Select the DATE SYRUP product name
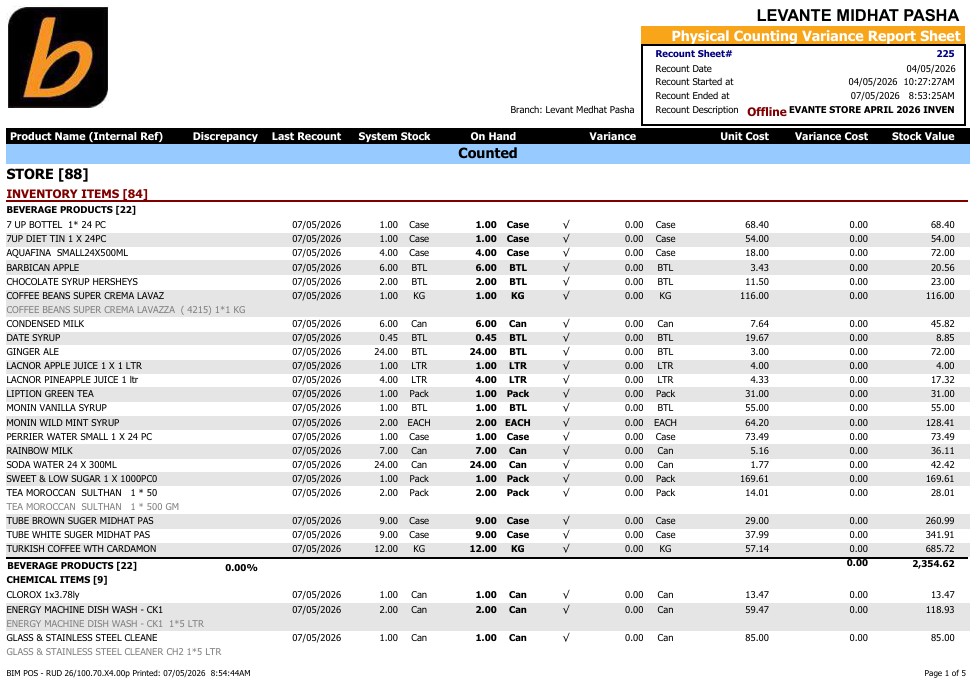 click(34, 338)
